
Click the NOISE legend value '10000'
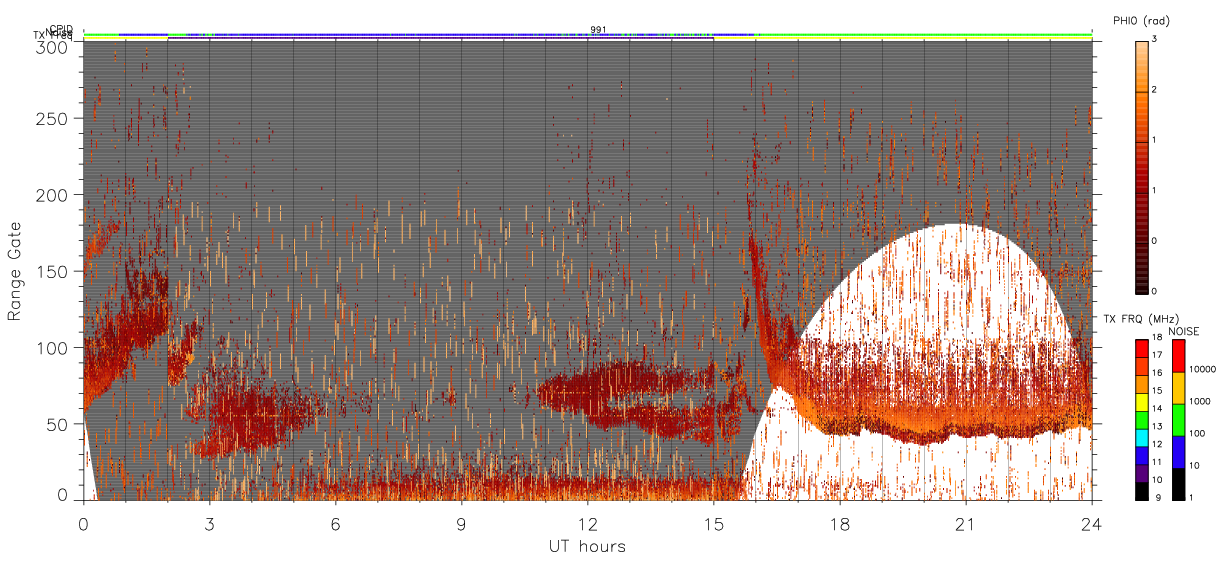click(x=1203, y=369)
